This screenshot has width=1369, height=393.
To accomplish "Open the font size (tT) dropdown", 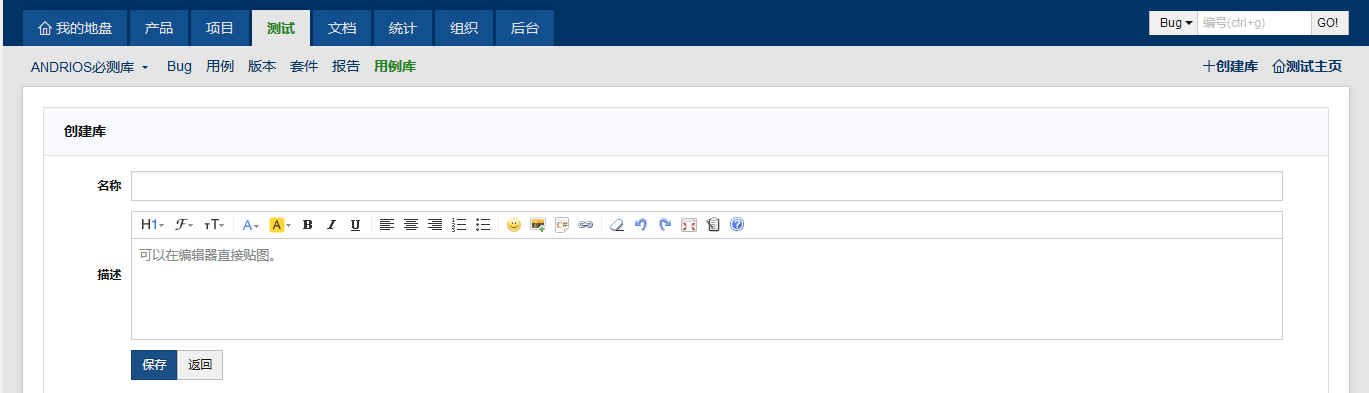I will [x=214, y=225].
